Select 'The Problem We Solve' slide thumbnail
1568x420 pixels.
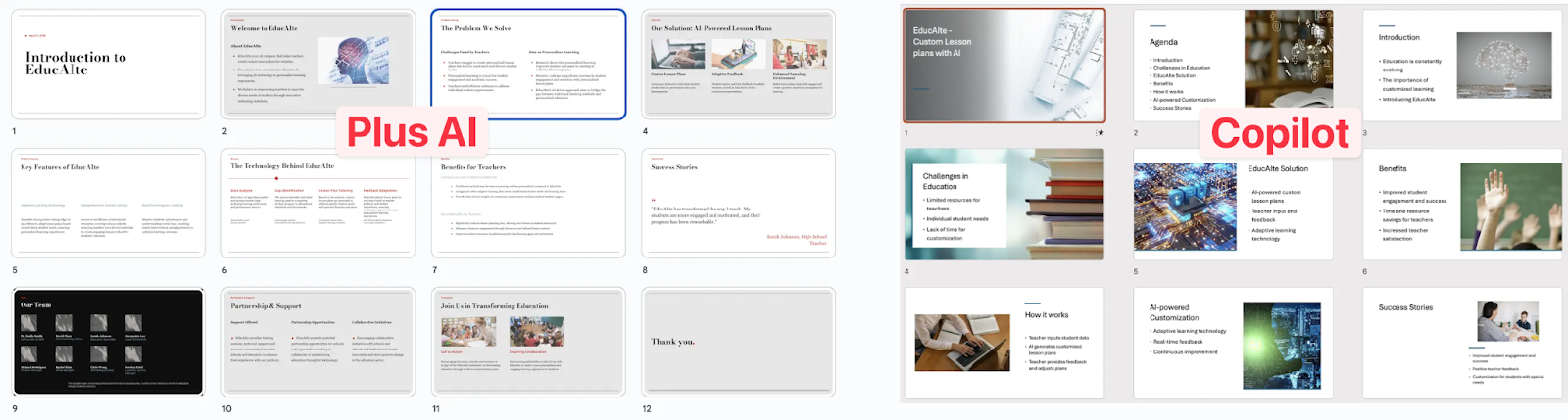tap(528, 64)
